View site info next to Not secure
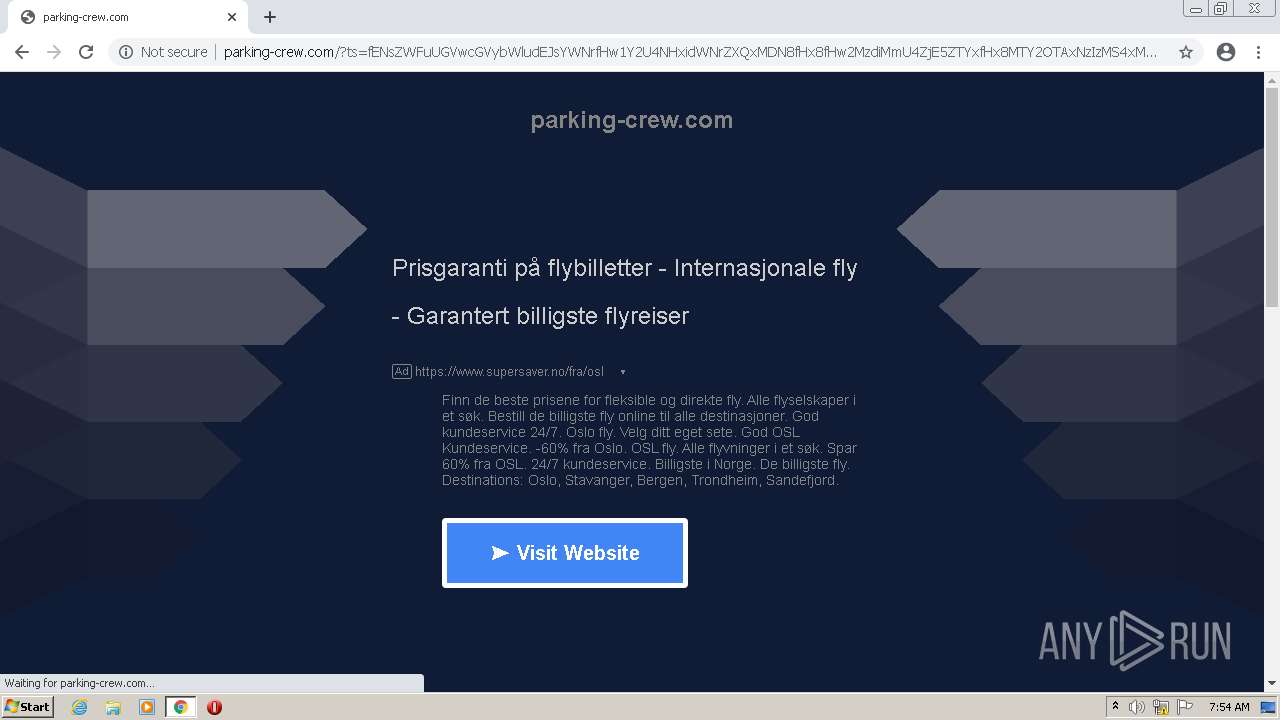Viewport: 1280px width, 720px height. (x=126, y=52)
